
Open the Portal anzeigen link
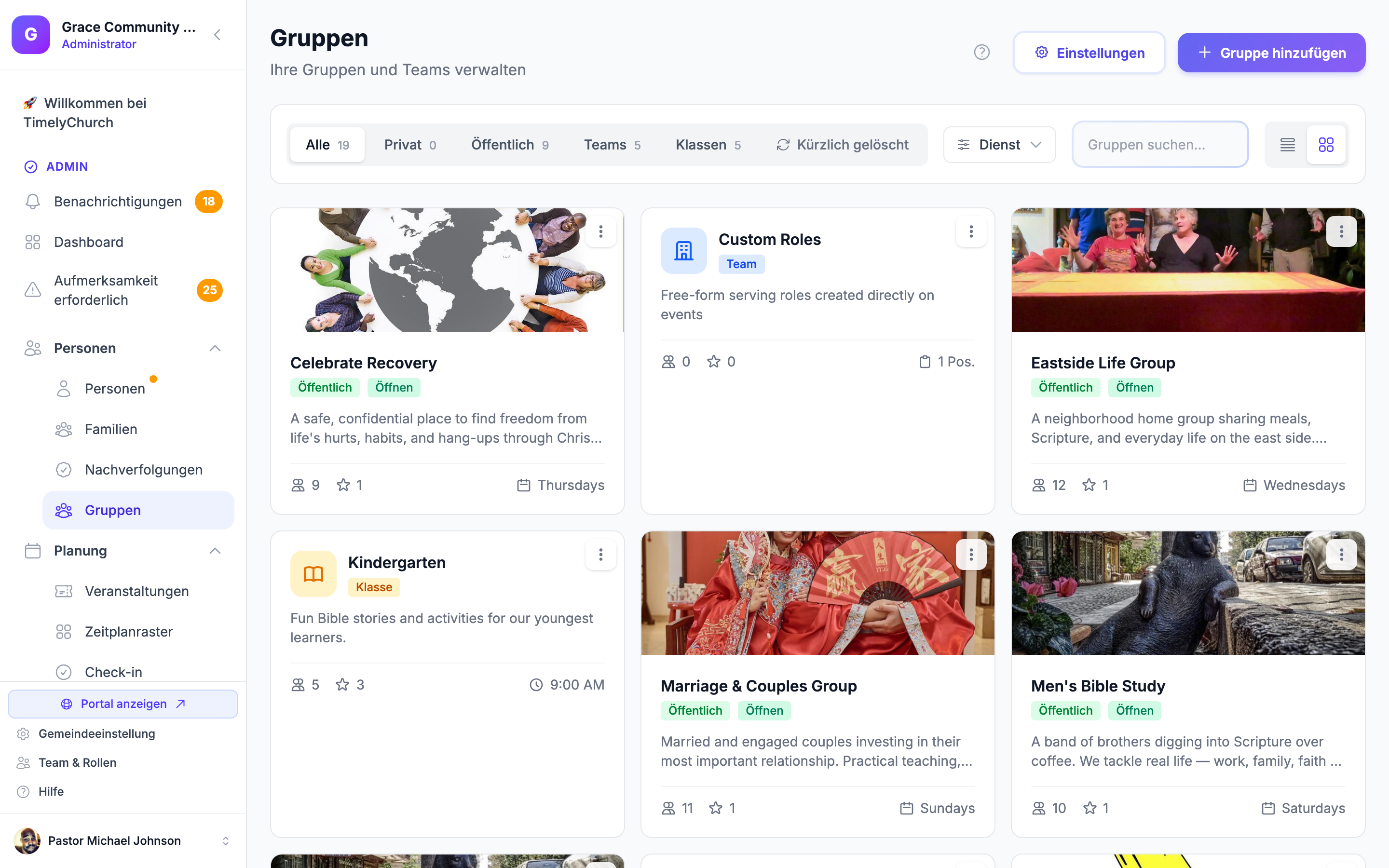pos(123,704)
